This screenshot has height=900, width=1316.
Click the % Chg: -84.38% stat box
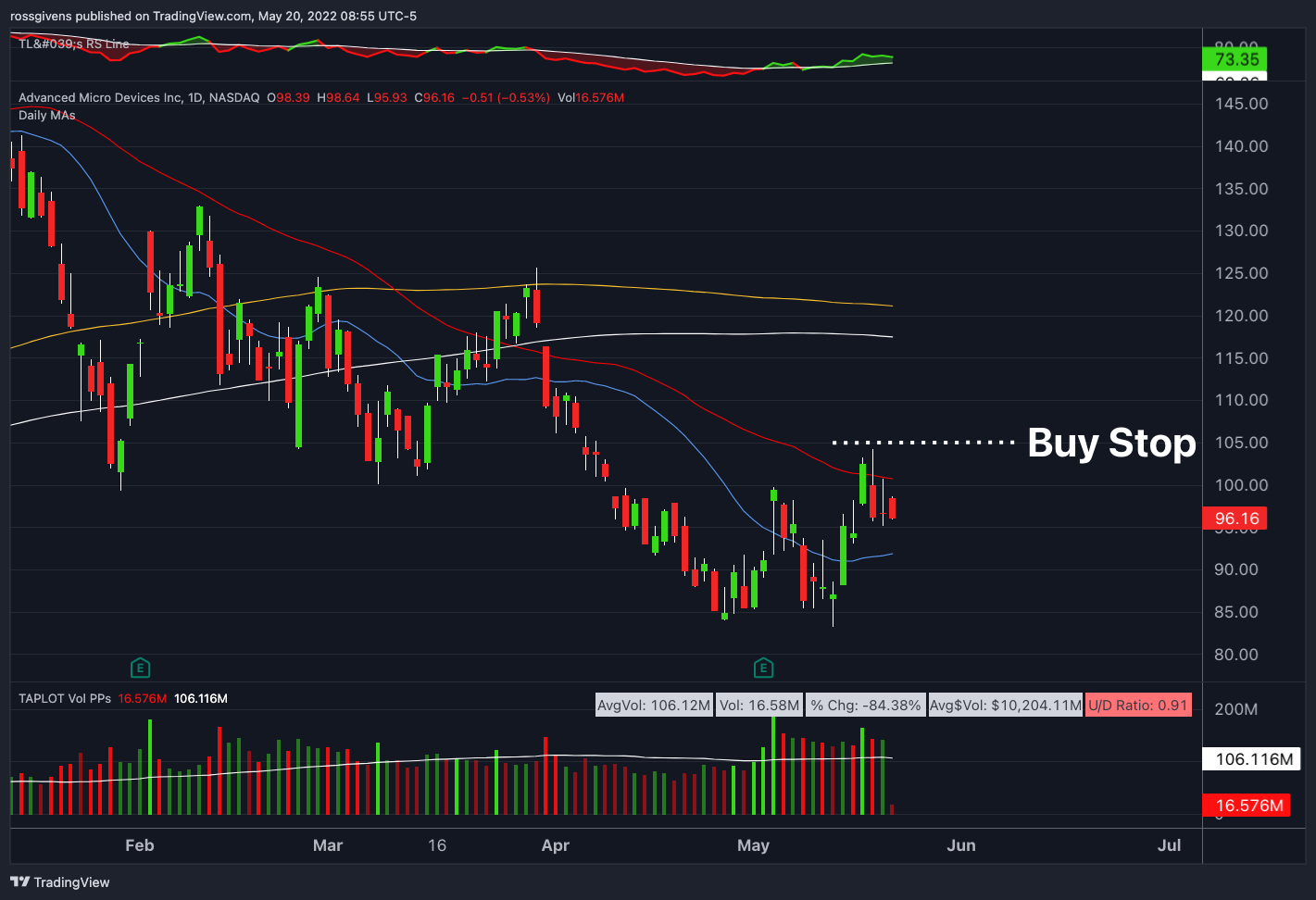[865, 706]
